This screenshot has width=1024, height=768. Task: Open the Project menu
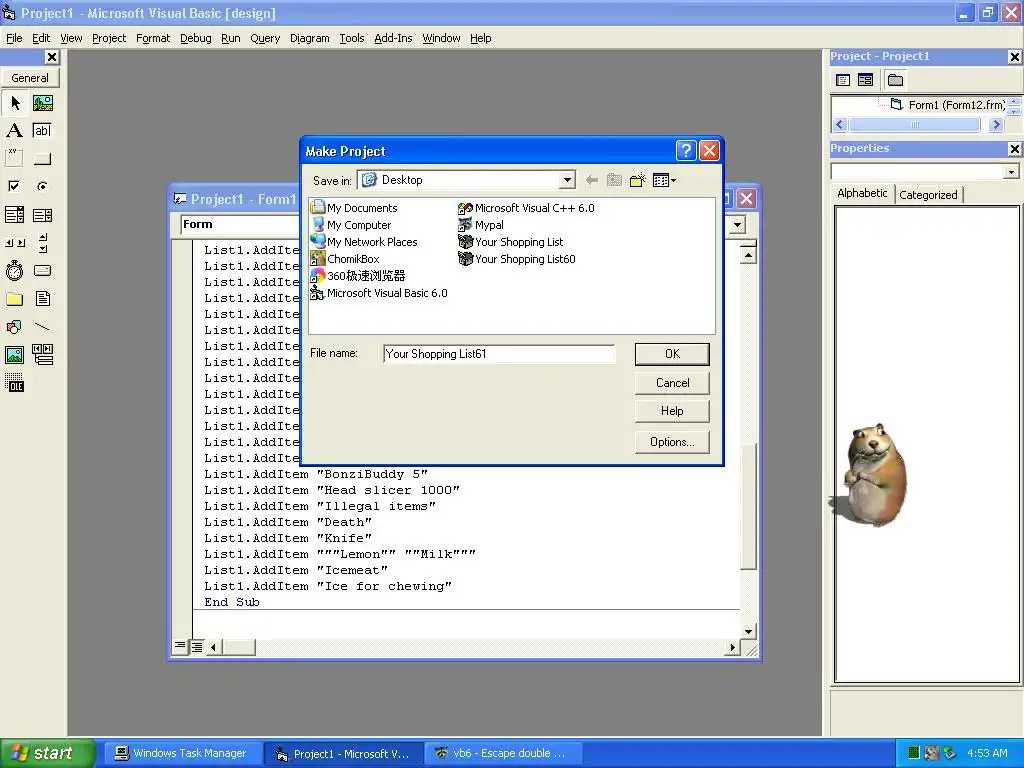tap(109, 39)
